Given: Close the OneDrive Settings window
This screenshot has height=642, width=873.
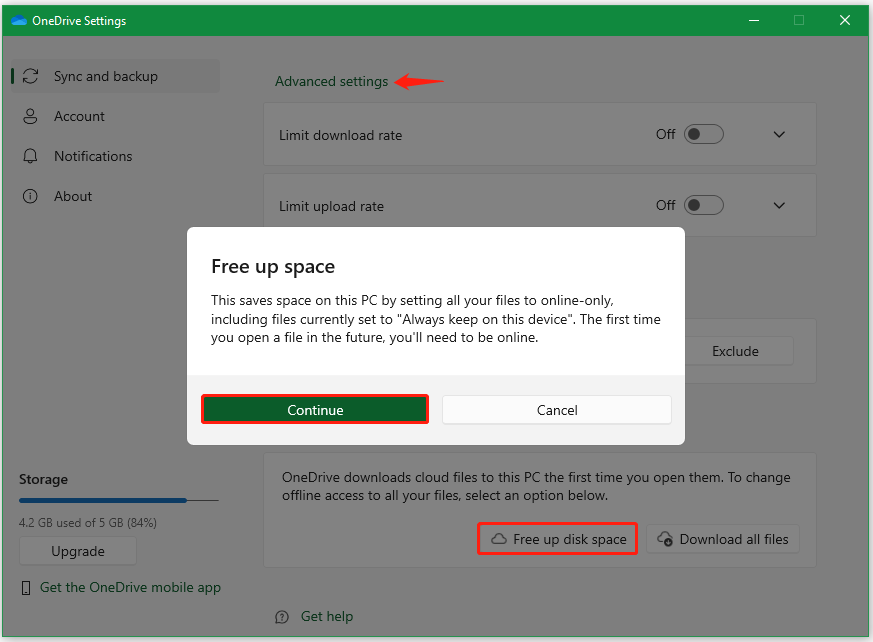Looking at the screenshot, I should (x=845, y=21).
